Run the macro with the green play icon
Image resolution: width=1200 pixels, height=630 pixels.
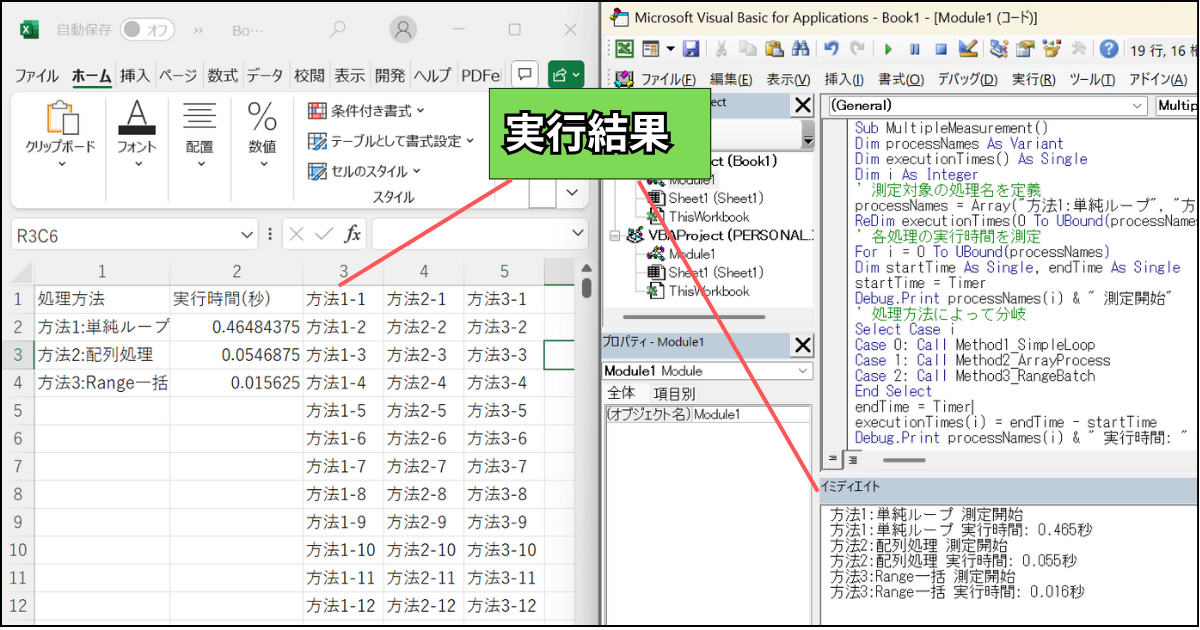point(888,48)
